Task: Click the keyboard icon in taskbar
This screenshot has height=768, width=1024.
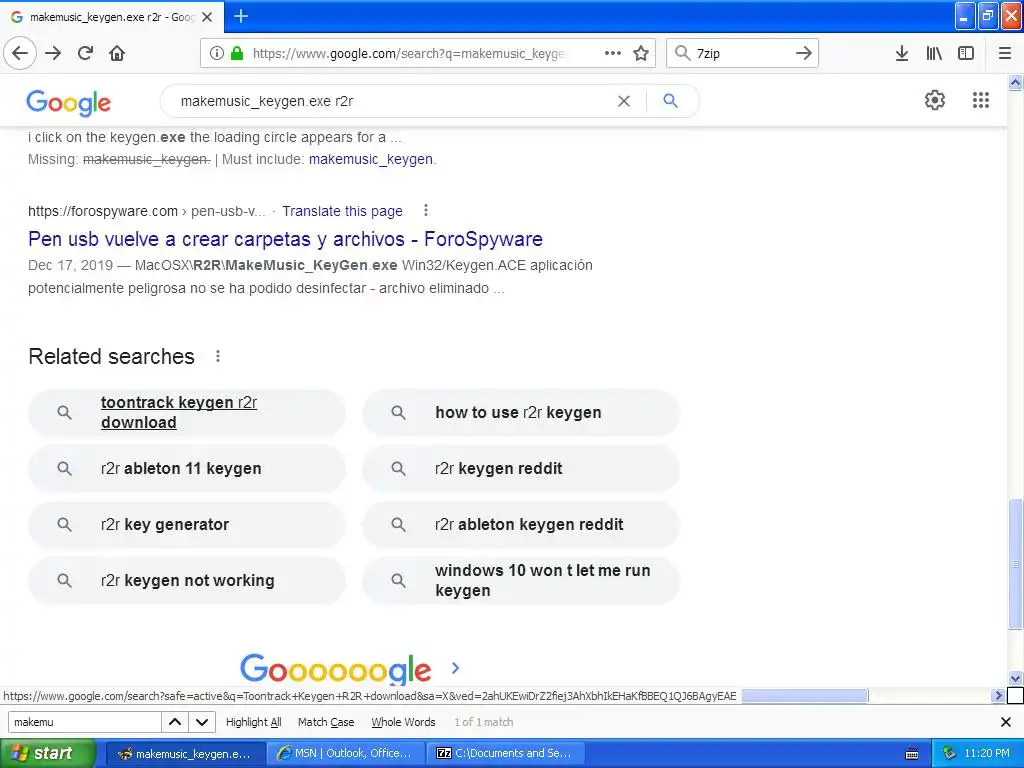Action: pyautogui.click(x=912, y=754)
